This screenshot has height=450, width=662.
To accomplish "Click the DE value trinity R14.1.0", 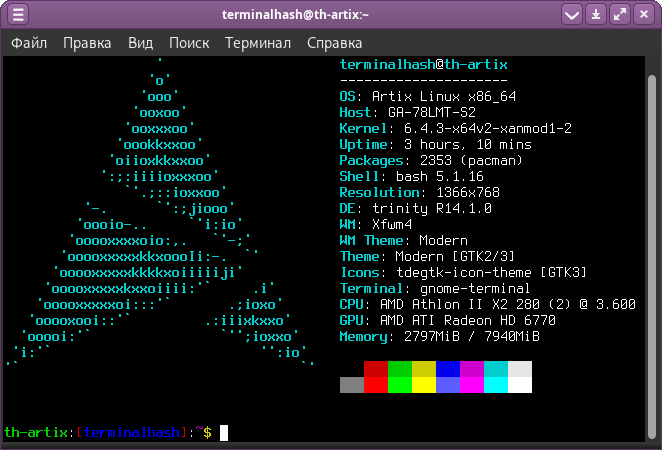I will 432,209.
